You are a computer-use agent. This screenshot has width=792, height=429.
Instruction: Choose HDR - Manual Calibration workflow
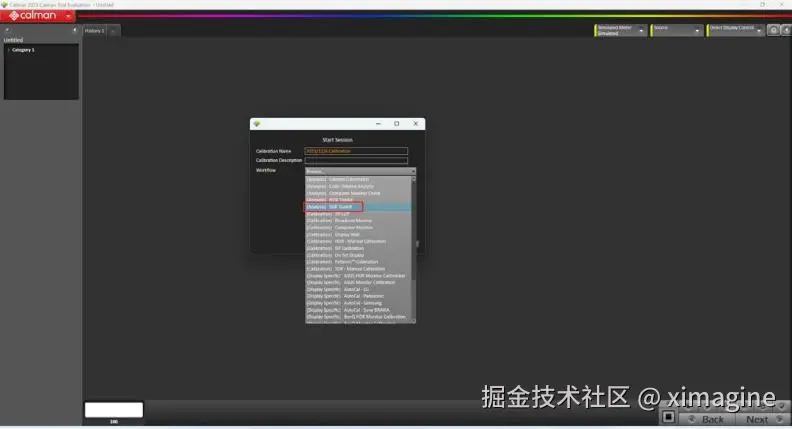coord(359,242)
